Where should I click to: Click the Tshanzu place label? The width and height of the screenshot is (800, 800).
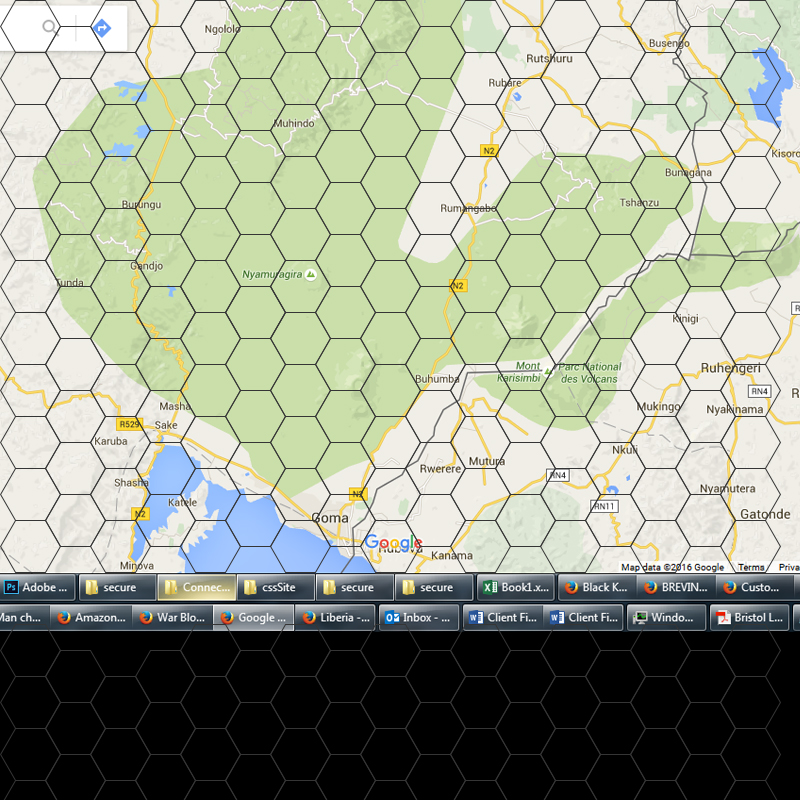(x=639, y=203)
